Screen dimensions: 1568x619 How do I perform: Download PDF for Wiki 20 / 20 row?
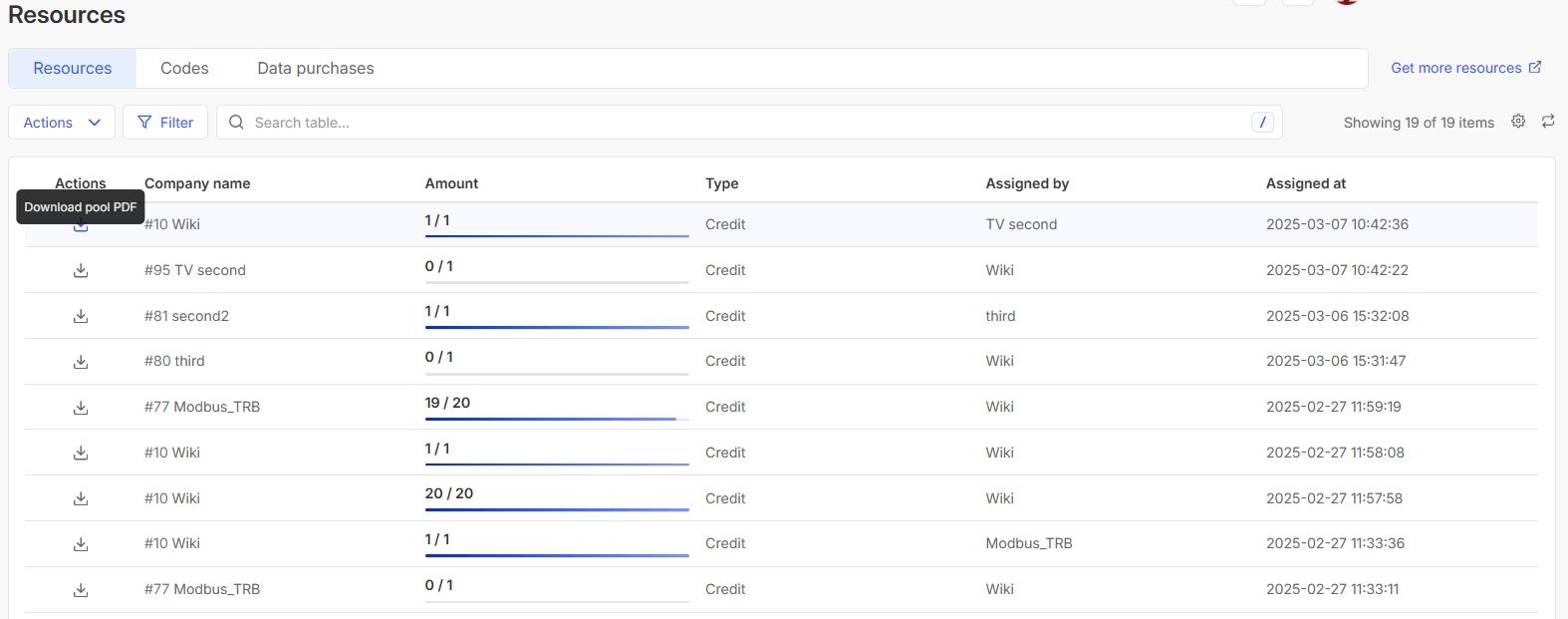81,498
